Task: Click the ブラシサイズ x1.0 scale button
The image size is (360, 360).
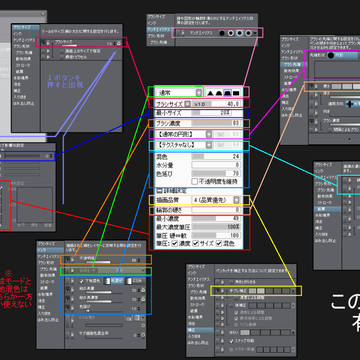Action: (x=201, y=104)
